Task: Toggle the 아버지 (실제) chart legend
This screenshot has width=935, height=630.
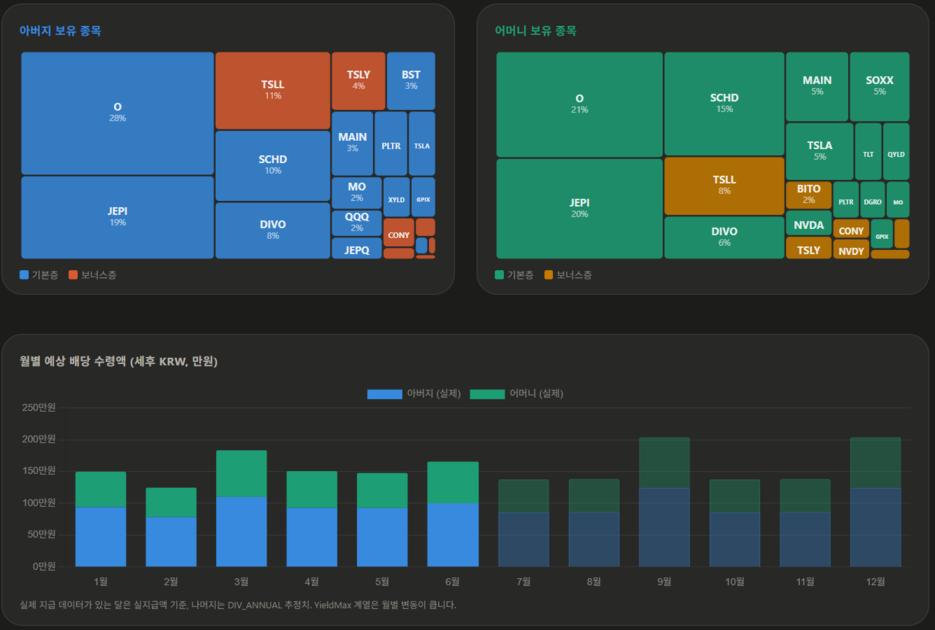Action: [414, 393]
